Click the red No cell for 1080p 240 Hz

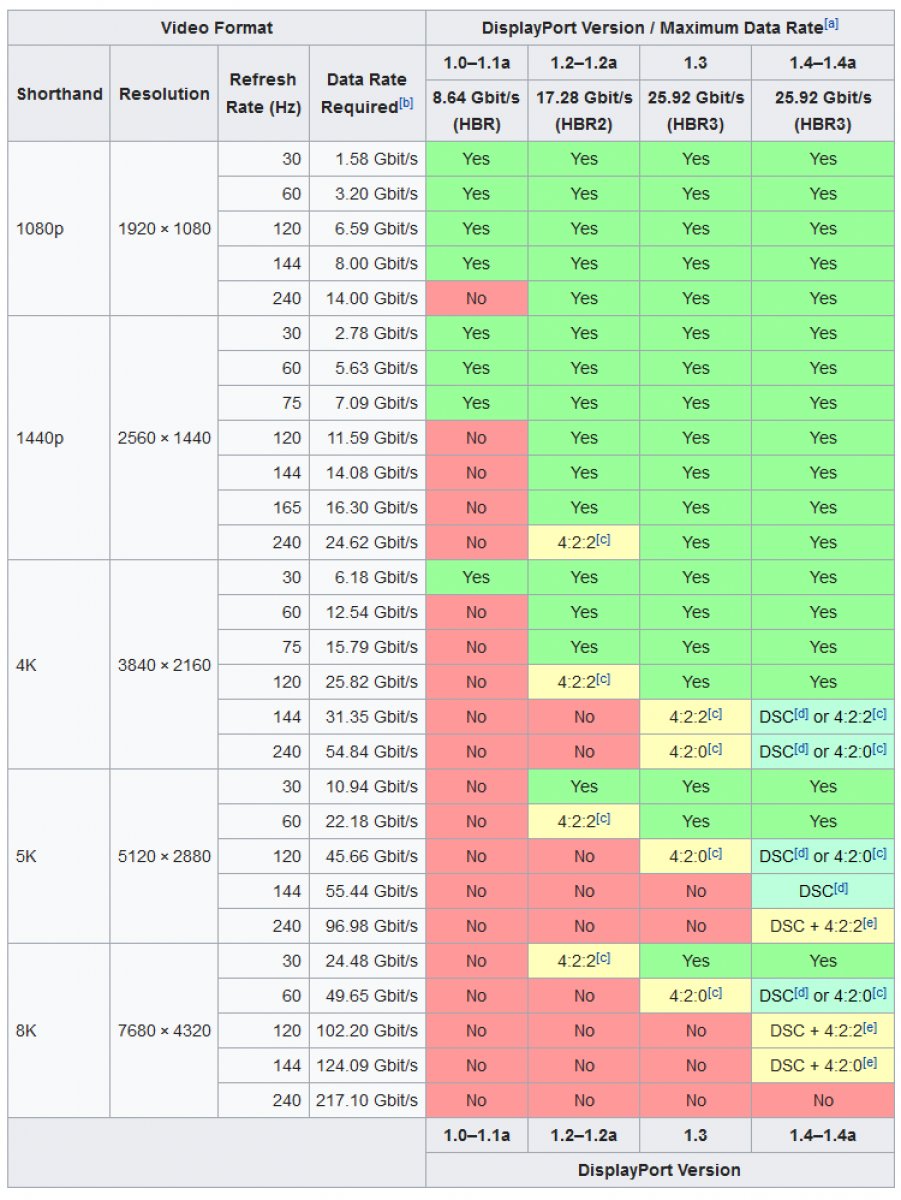(x=476, y=298)
